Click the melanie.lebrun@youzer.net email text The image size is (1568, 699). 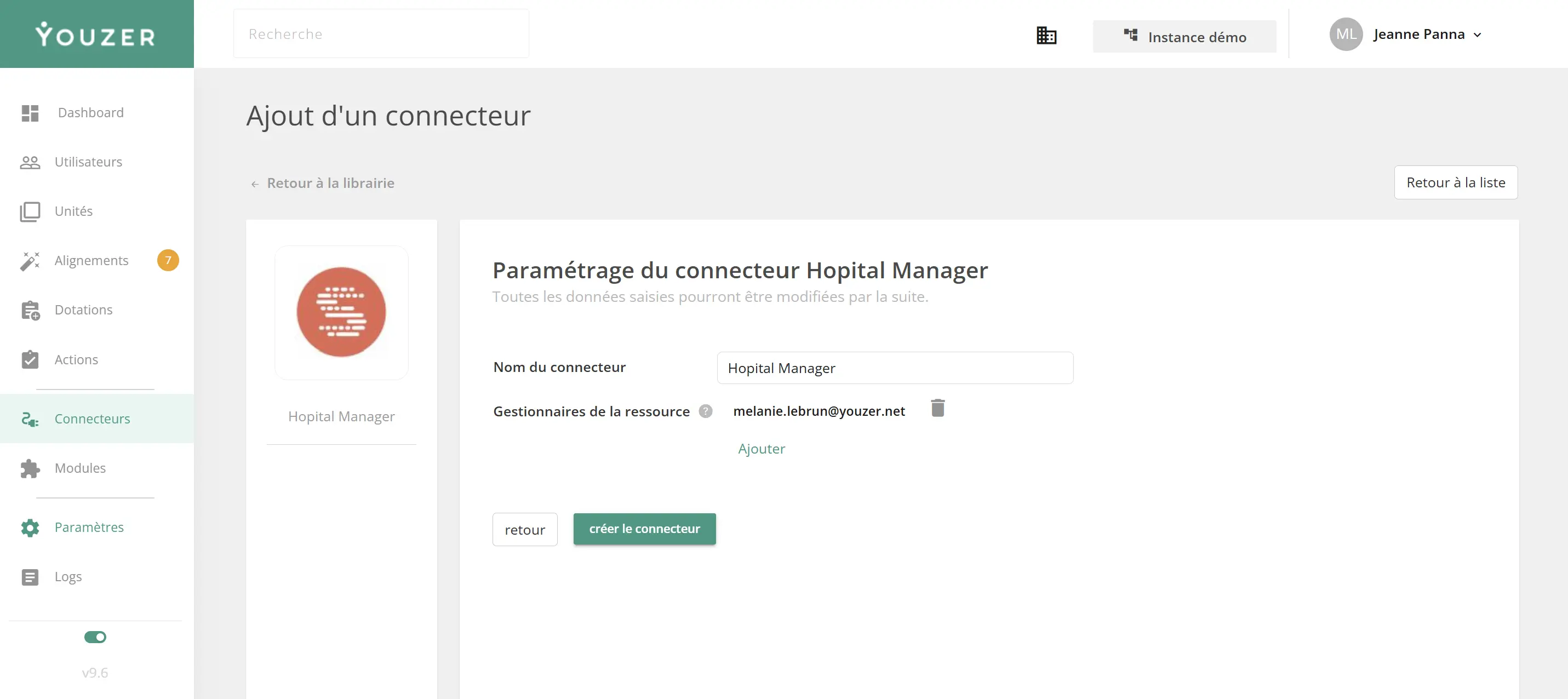(819, 411)
